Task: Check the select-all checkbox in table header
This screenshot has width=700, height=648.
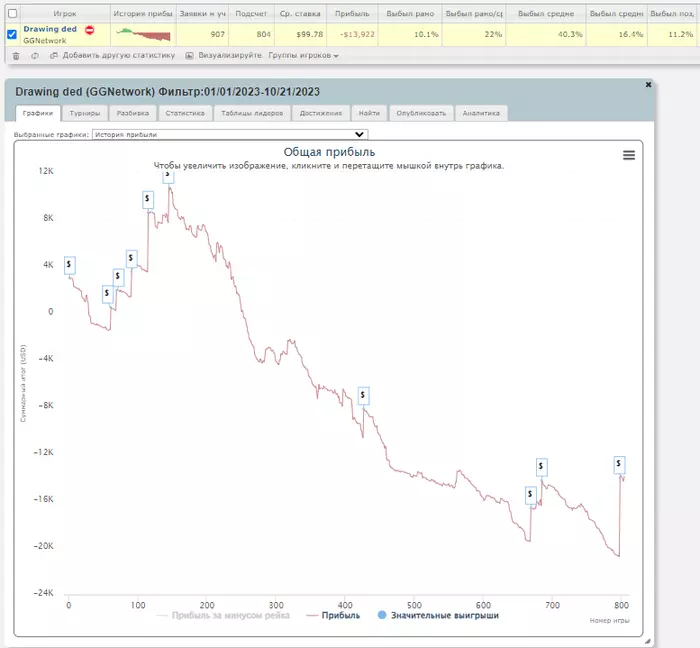Action: point(12,13)
